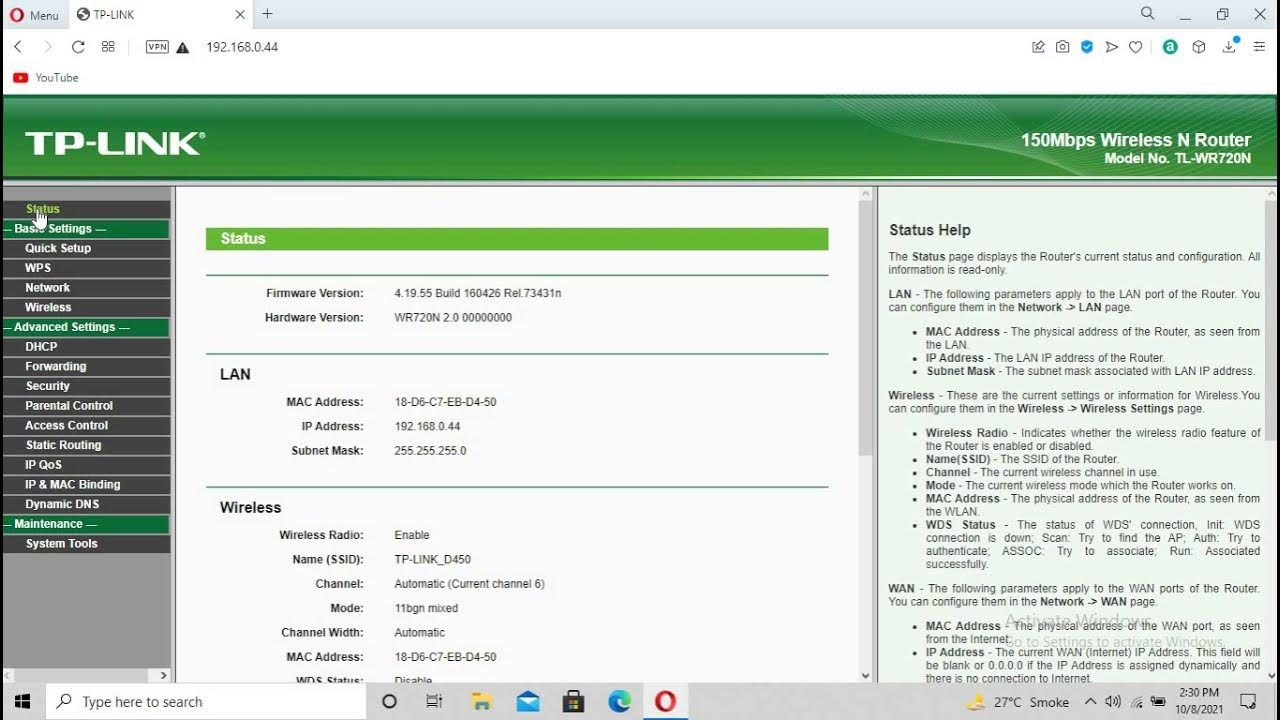
Task: Click the main status pane vertical scrollbar
Action: 866,326
